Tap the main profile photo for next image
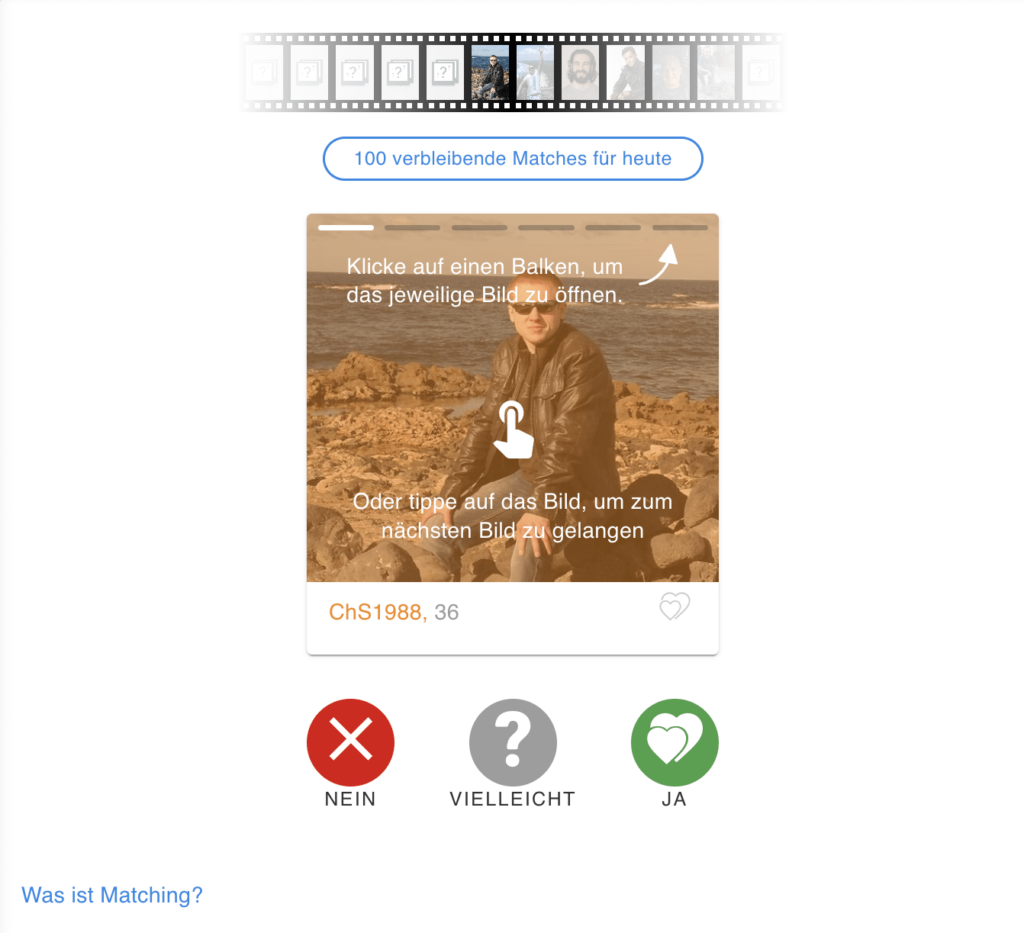Image resolution: width=1024 pixels, height=933 pixels. [513, 398]
